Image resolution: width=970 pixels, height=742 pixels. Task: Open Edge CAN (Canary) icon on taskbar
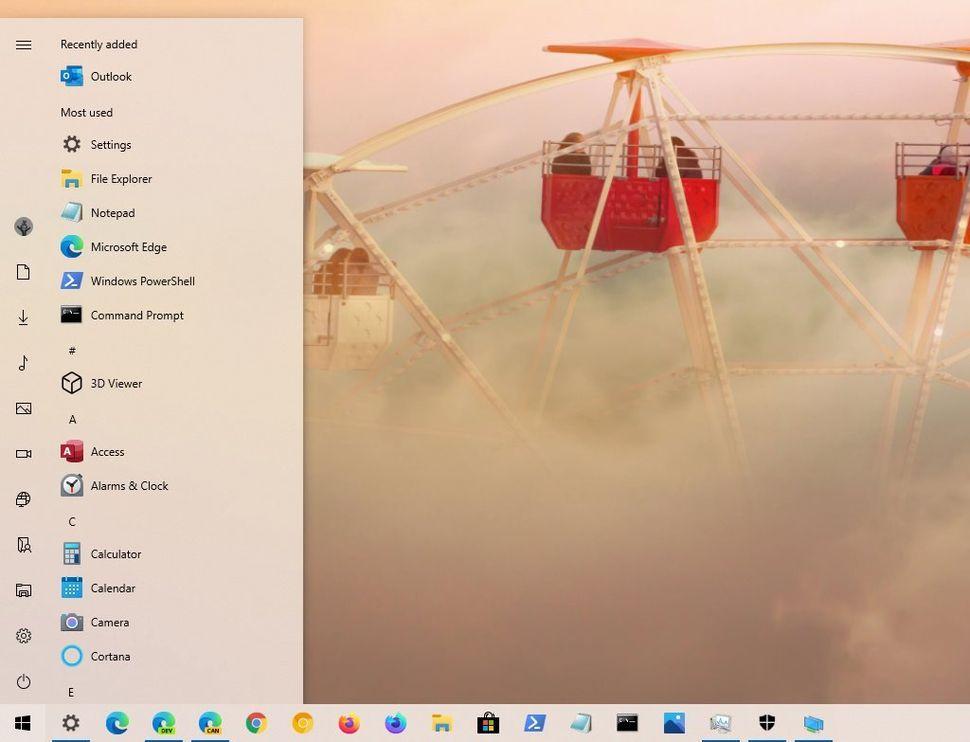[210, 723]
